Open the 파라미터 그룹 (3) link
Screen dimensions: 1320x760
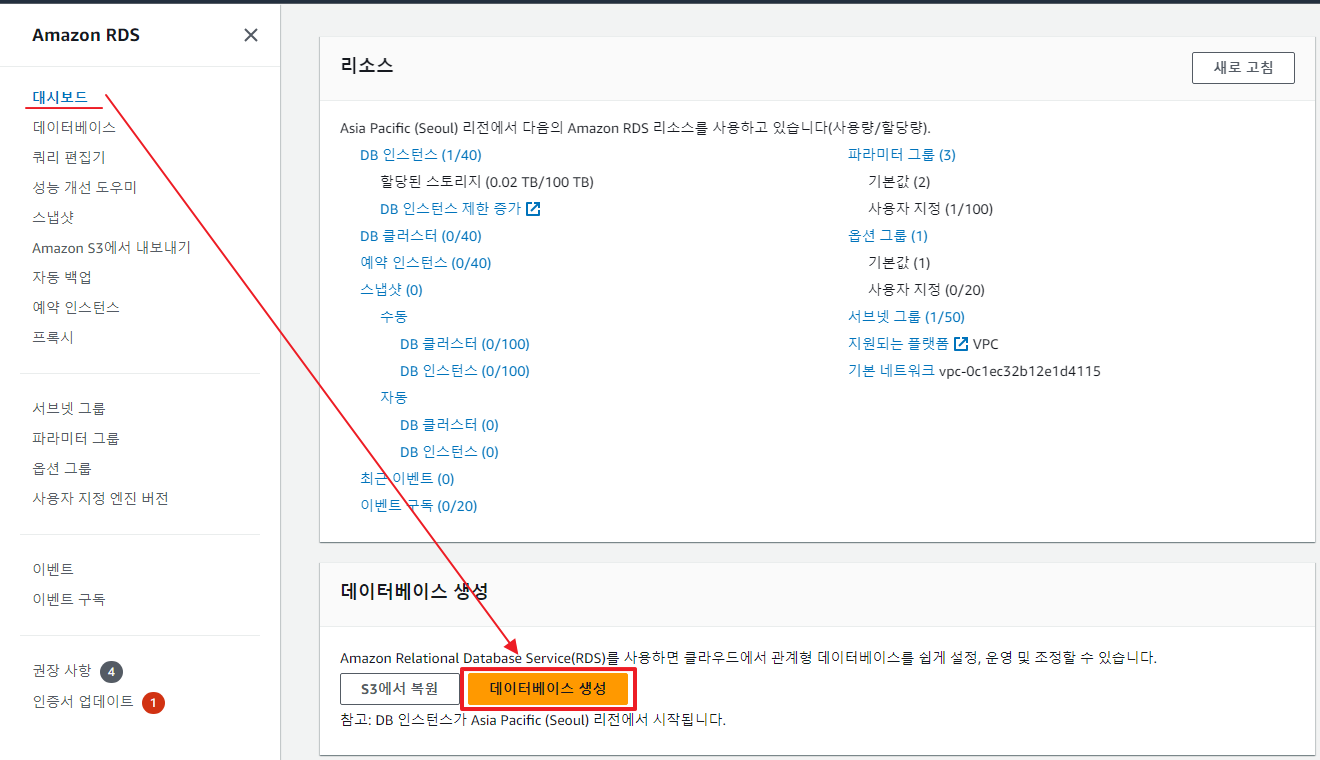(902, 155)
